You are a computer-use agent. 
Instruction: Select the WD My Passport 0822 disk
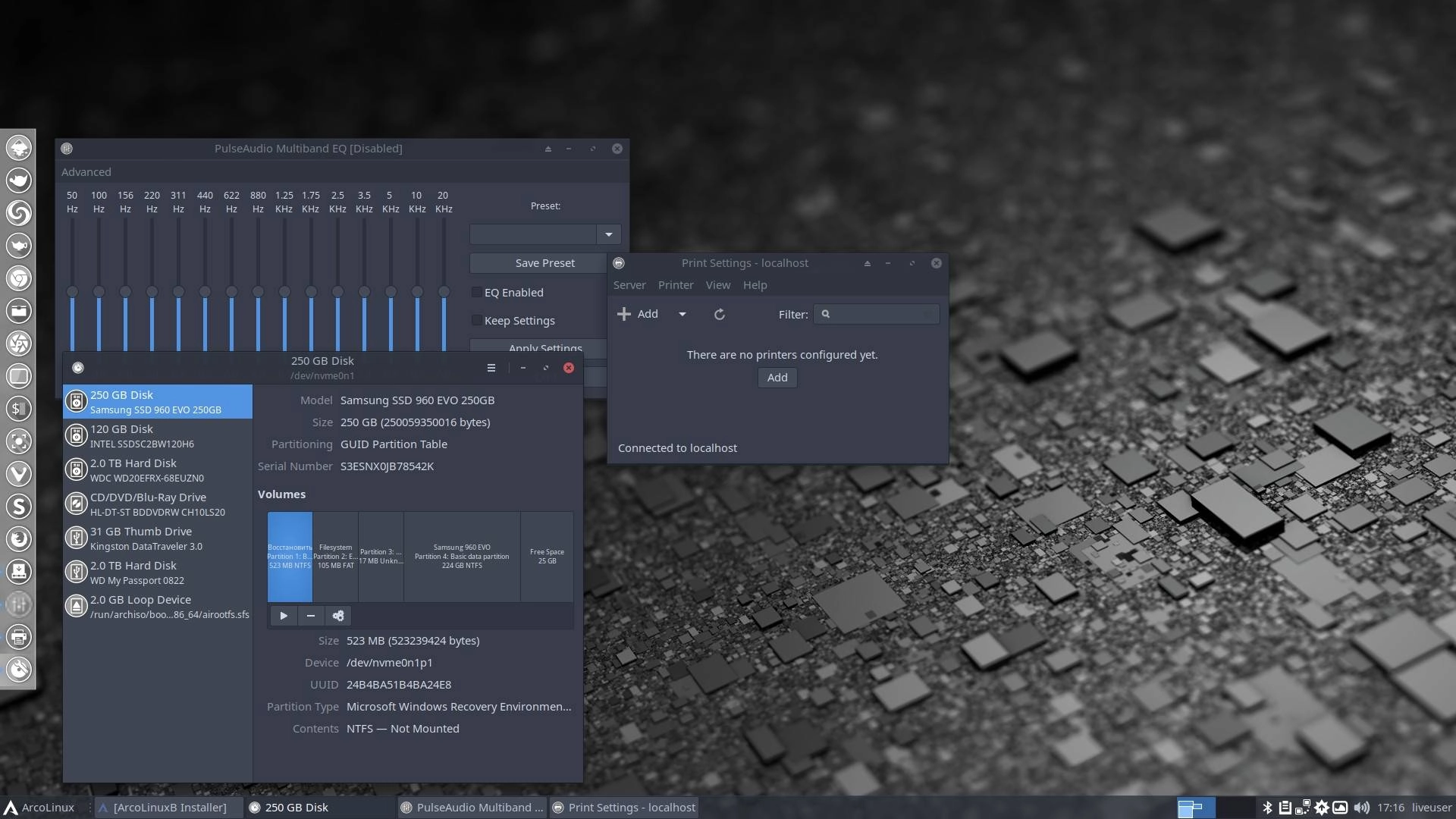pyautogui.click(x=158, y=573)
